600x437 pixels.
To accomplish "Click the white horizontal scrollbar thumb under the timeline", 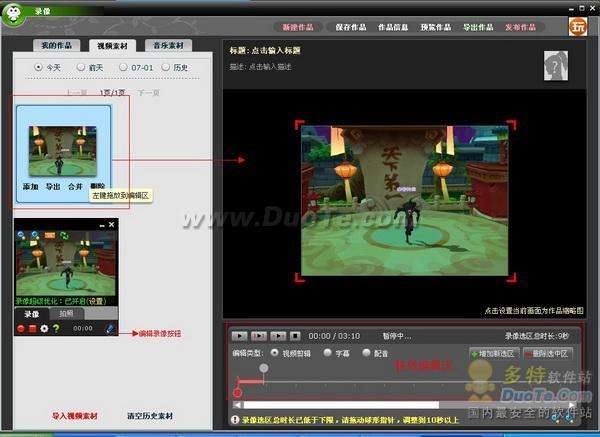I will (x=341, y=405).
